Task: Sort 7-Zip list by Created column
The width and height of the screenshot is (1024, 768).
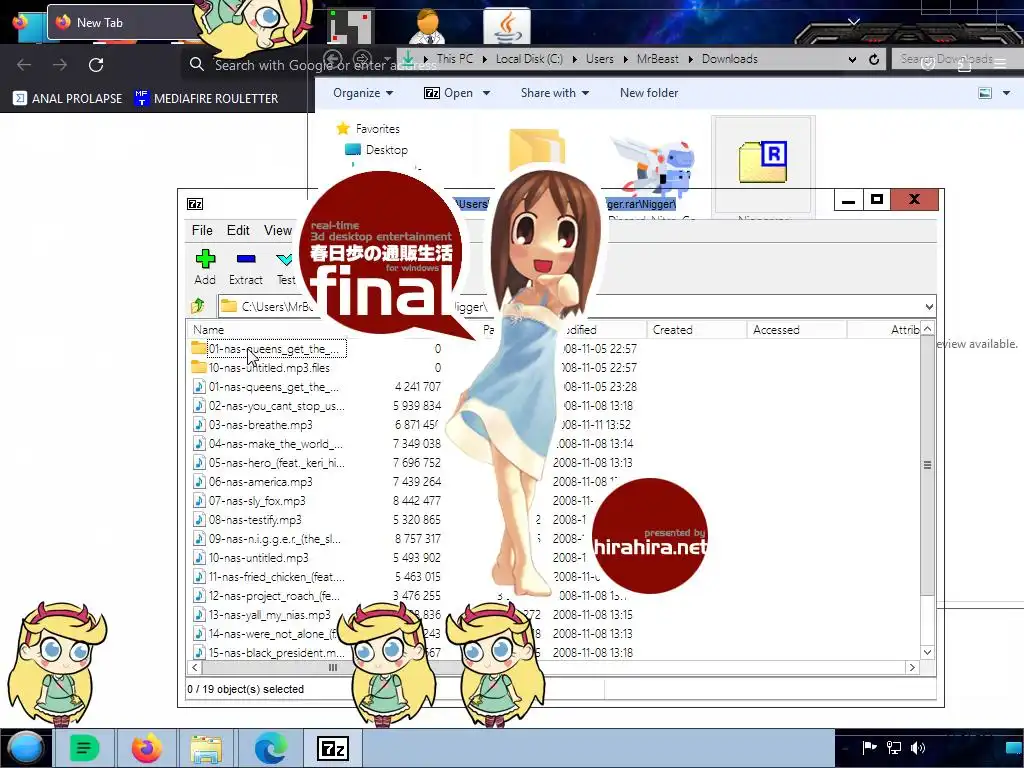Action: pos(673,330)
